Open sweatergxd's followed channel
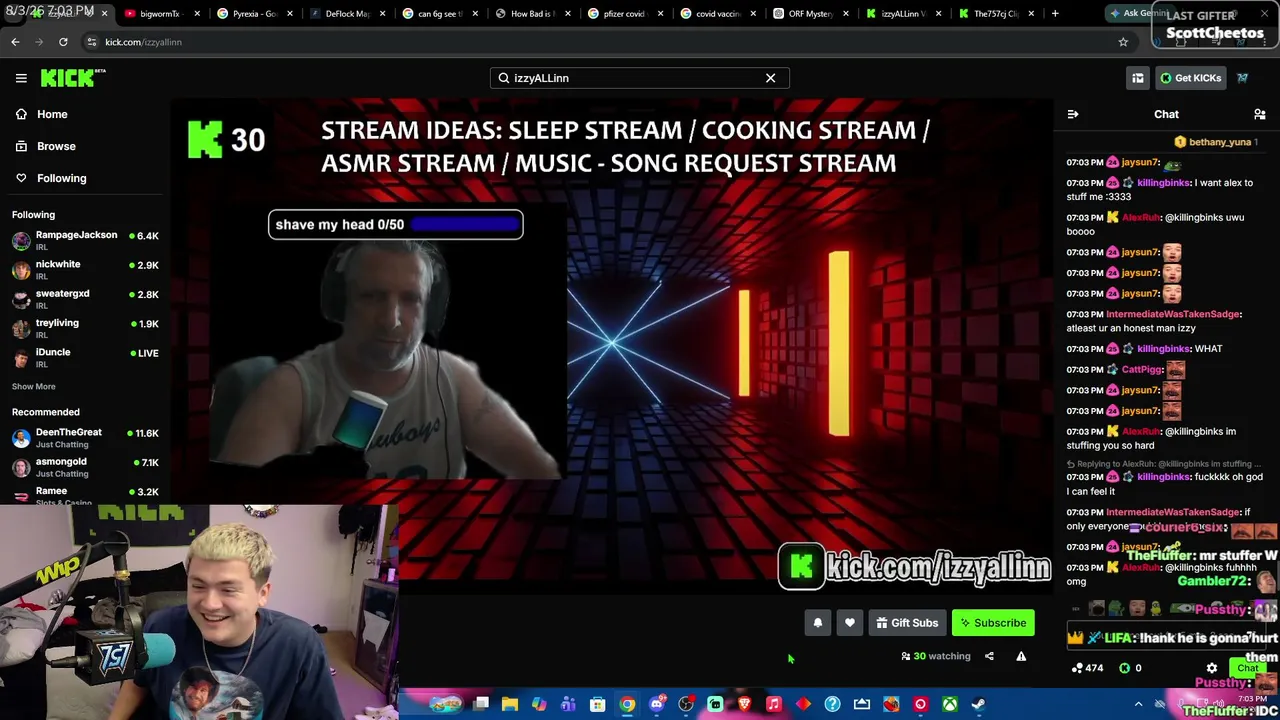This screenshot has width=1280, height=720. pos(85,298)
